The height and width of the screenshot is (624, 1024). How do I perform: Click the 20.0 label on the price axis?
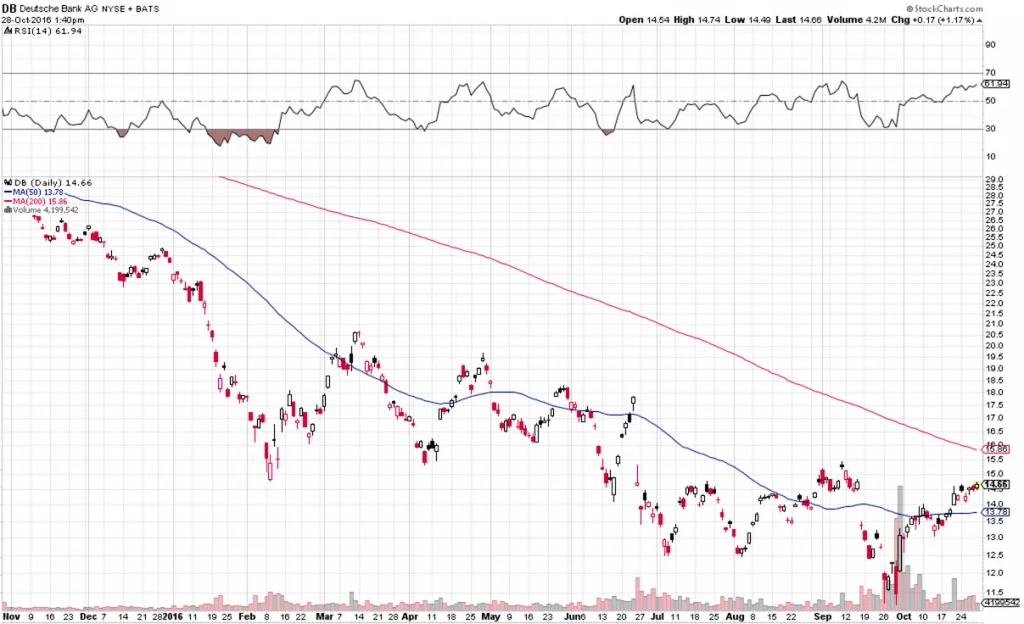pyautogui.click(x=993, y=346)
